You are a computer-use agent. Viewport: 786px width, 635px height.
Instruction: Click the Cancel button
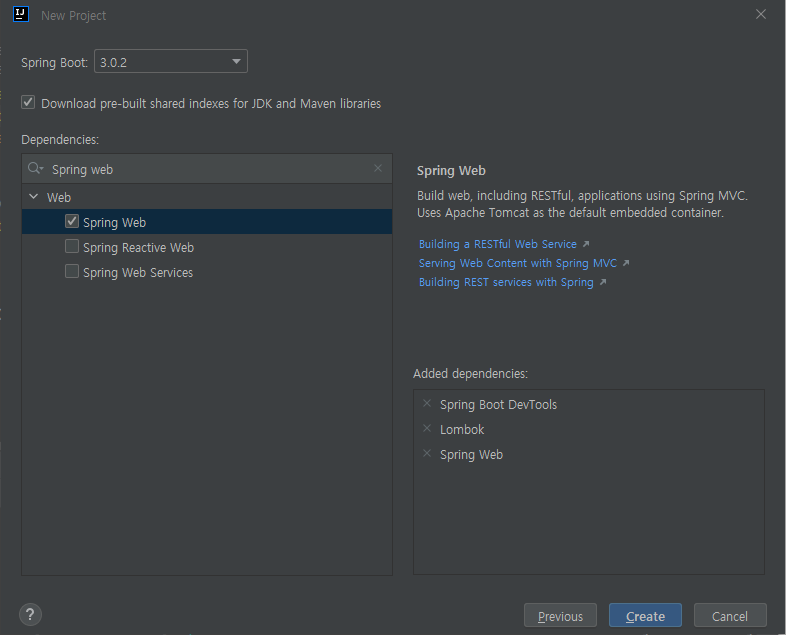tap(730, 615)
